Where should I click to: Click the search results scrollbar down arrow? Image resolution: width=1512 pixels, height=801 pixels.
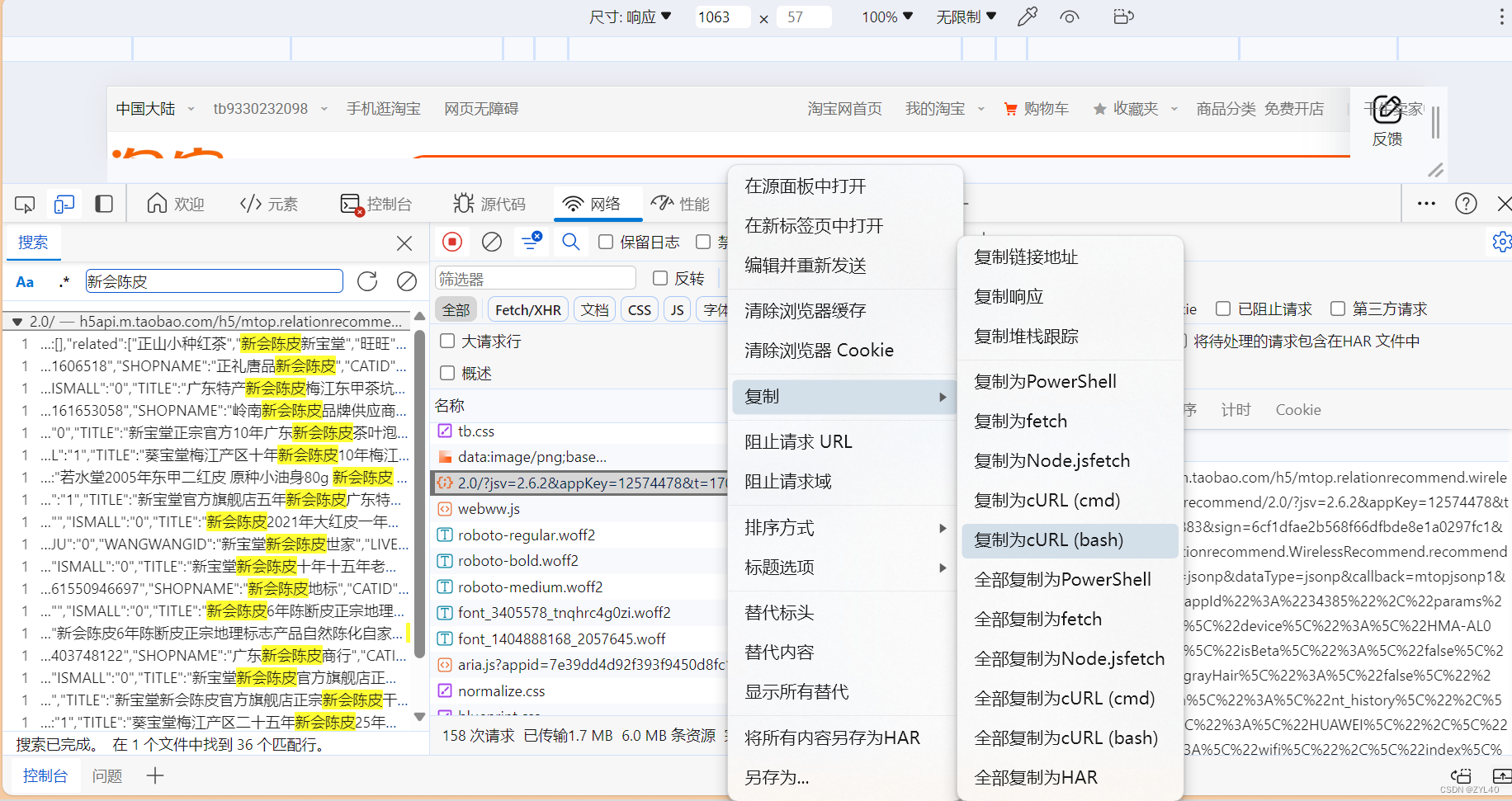(420, 717)
